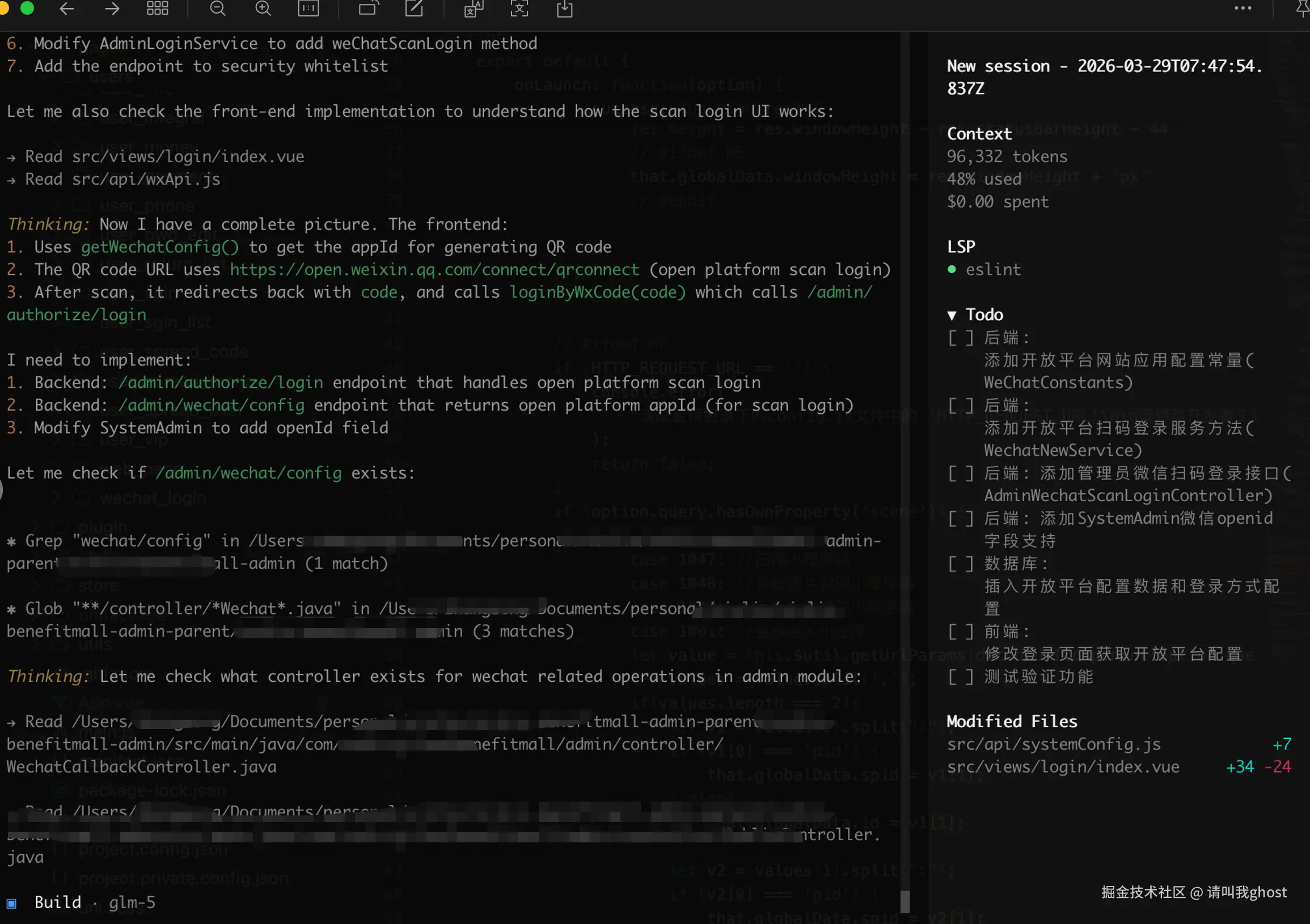This screenshot has width=1310, height=924.
Task: Click the green eslint status dot
Action: pos(951,270)
